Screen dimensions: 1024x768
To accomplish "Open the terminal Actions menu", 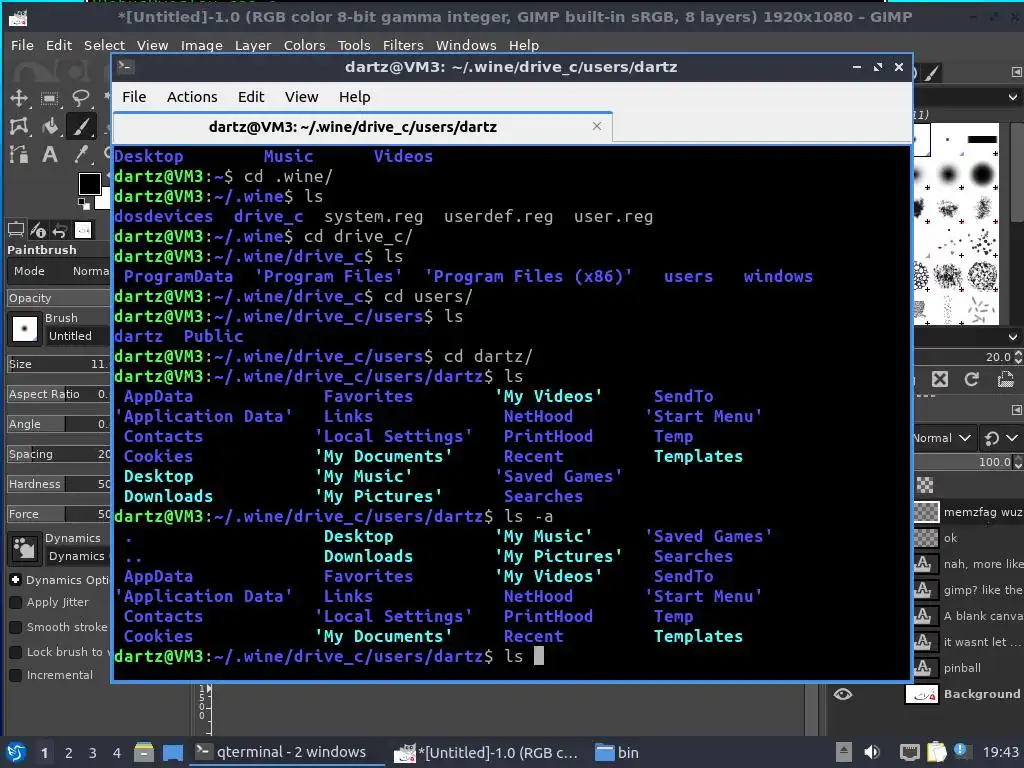I will tap(192, 97).
